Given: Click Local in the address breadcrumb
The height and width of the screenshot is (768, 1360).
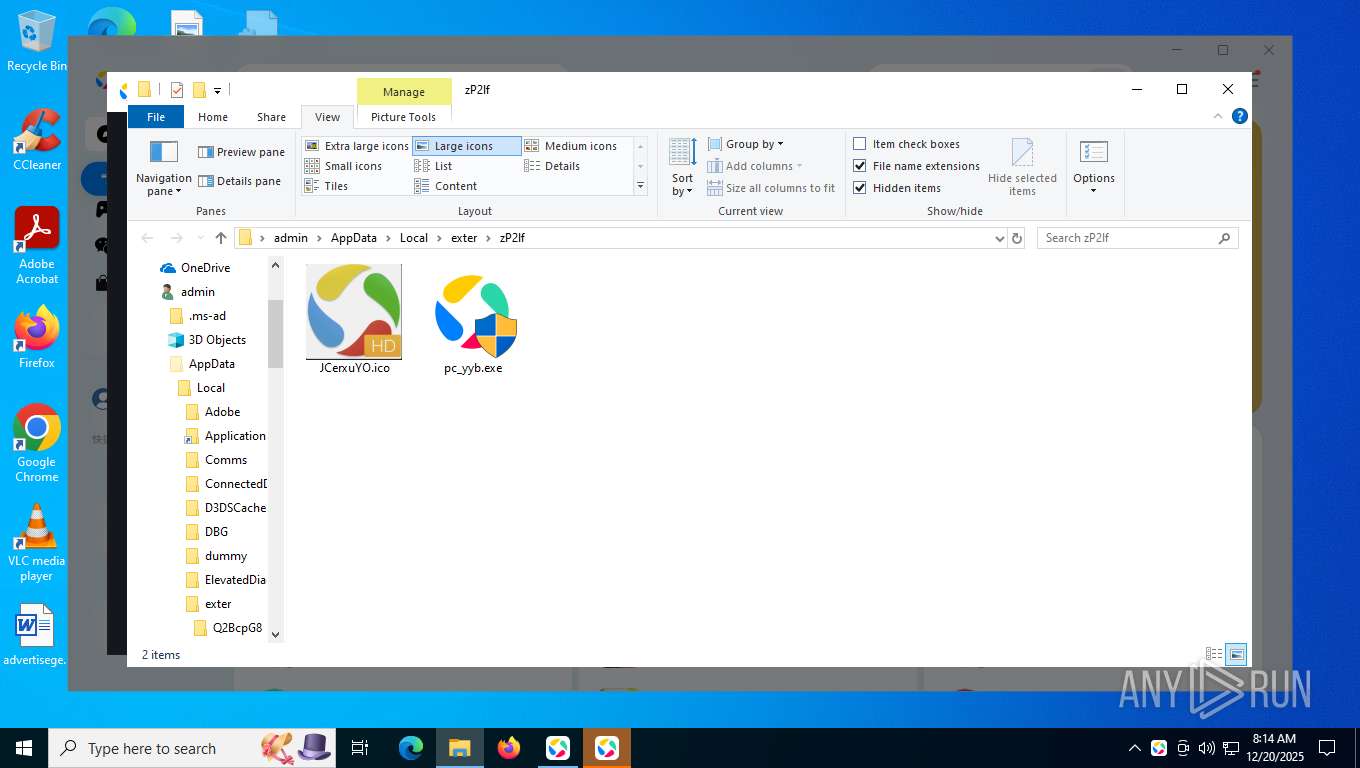Looking at the screenshot, I should point(414,238).
